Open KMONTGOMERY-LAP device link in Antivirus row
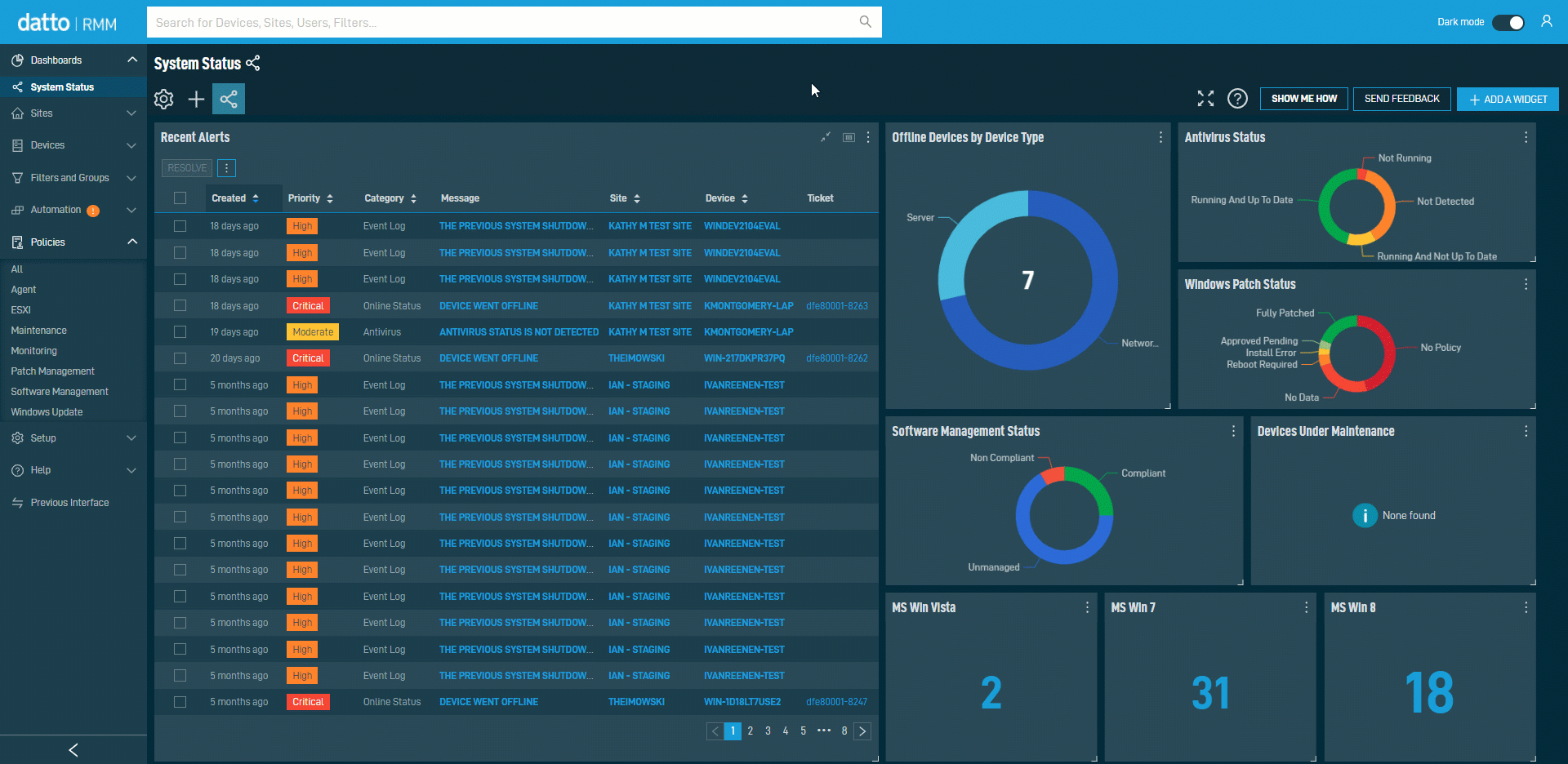This screenshot has height=764, width=1568. tap(749, 332)
